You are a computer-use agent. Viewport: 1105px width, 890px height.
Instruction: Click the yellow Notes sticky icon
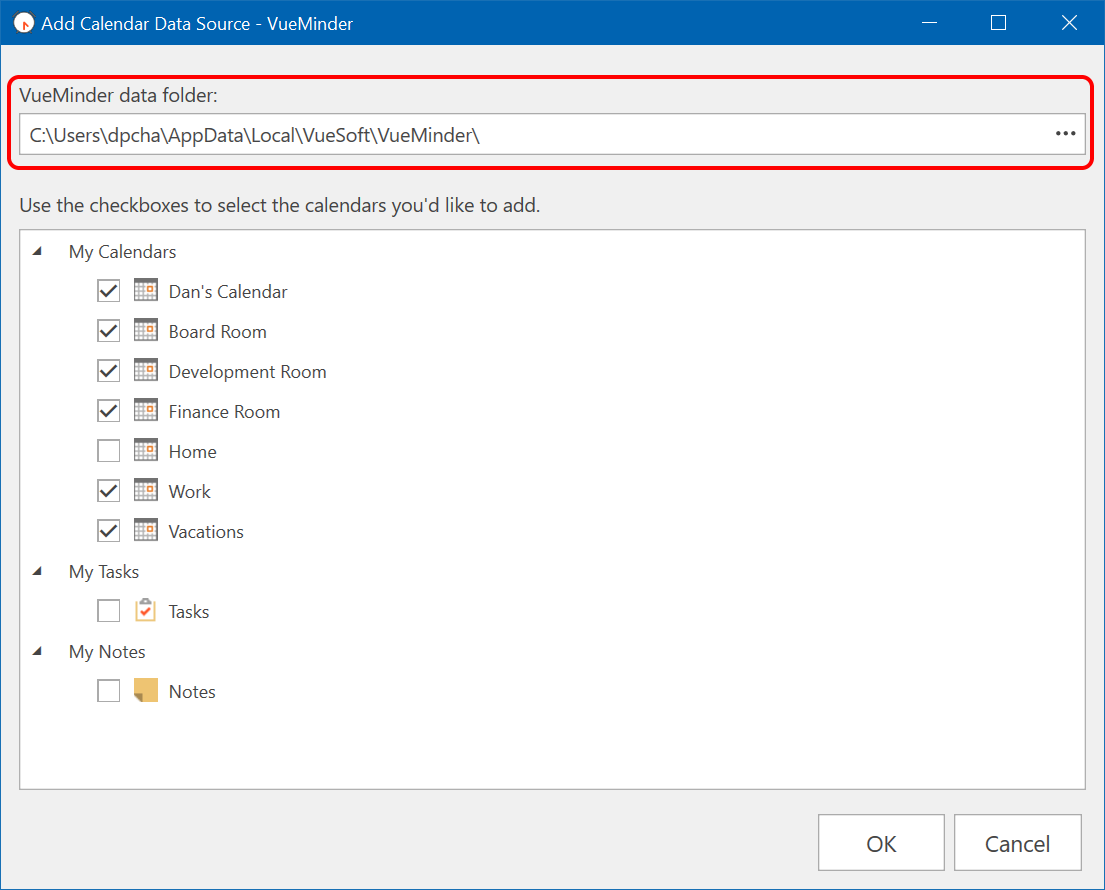point(146,691)
